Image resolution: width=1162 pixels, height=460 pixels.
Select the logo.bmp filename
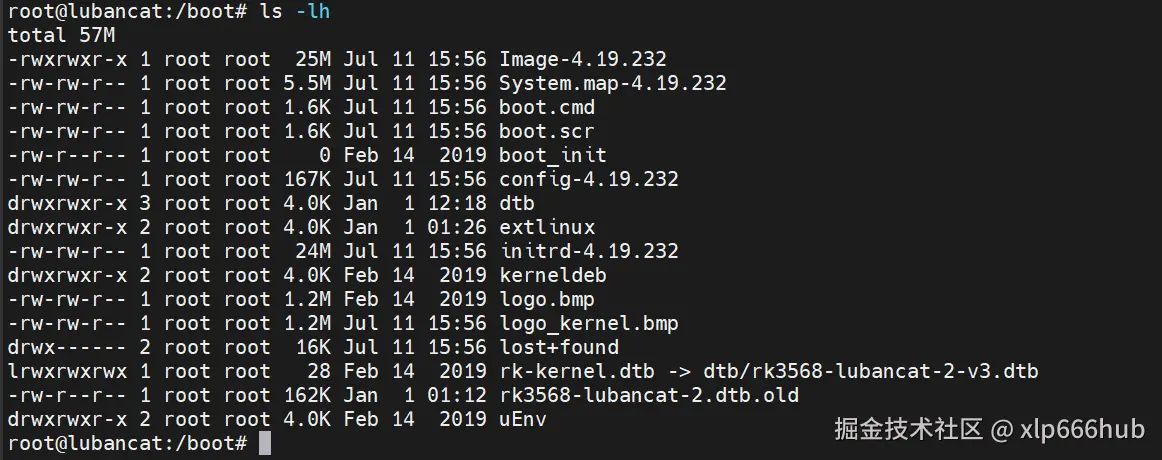[546, 299]
